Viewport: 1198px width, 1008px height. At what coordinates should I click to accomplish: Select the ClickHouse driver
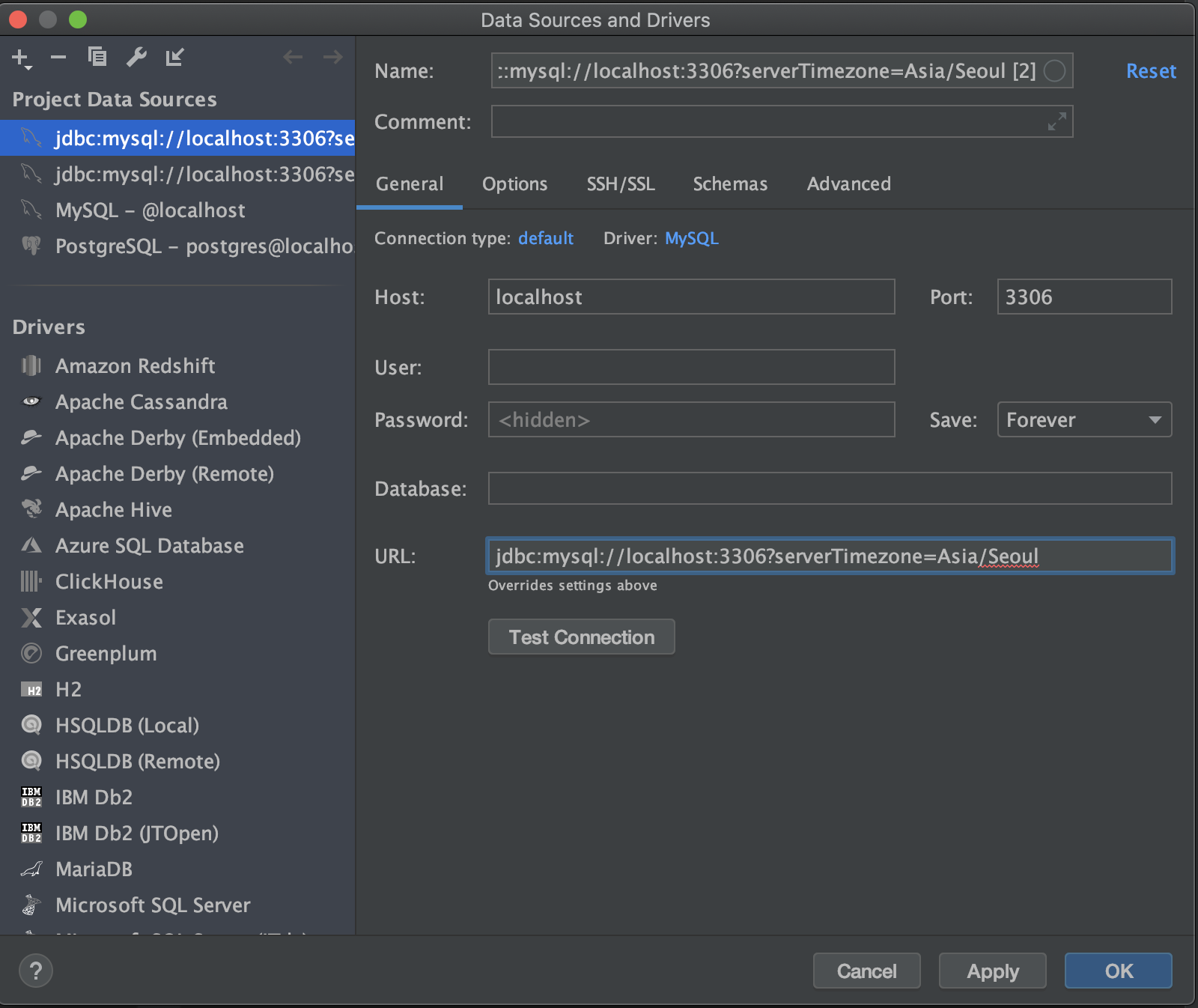click(x=177, y=581)
